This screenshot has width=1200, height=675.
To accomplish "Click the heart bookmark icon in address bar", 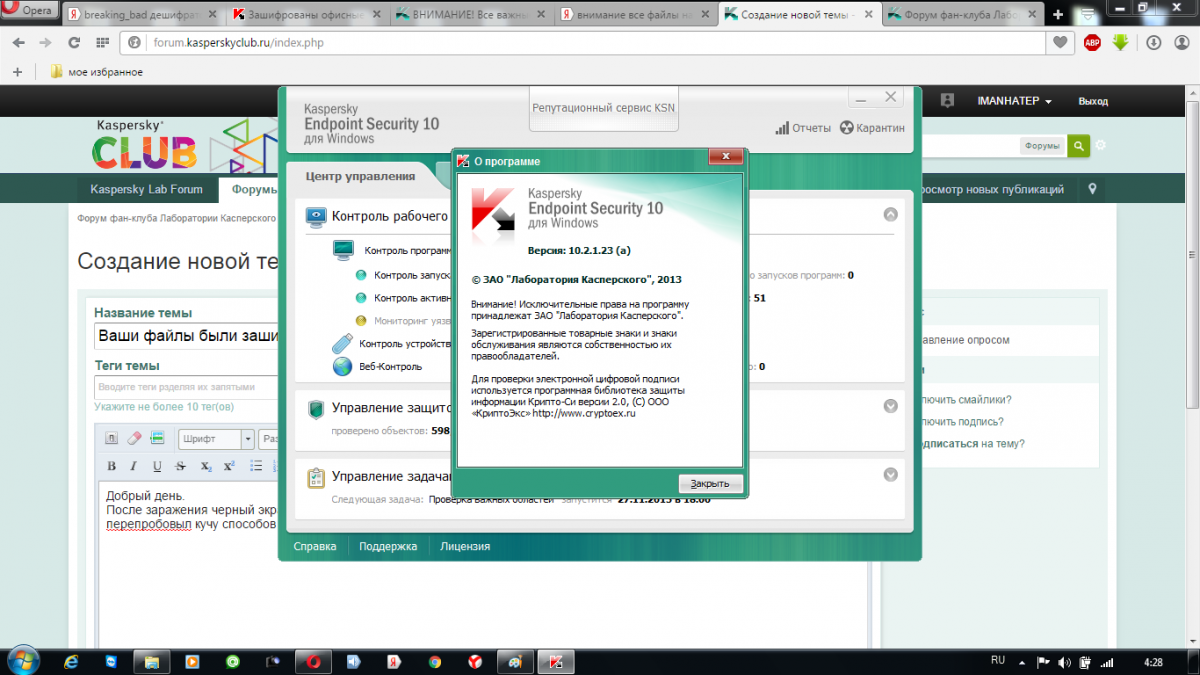I will click(x=1061, y=43).
